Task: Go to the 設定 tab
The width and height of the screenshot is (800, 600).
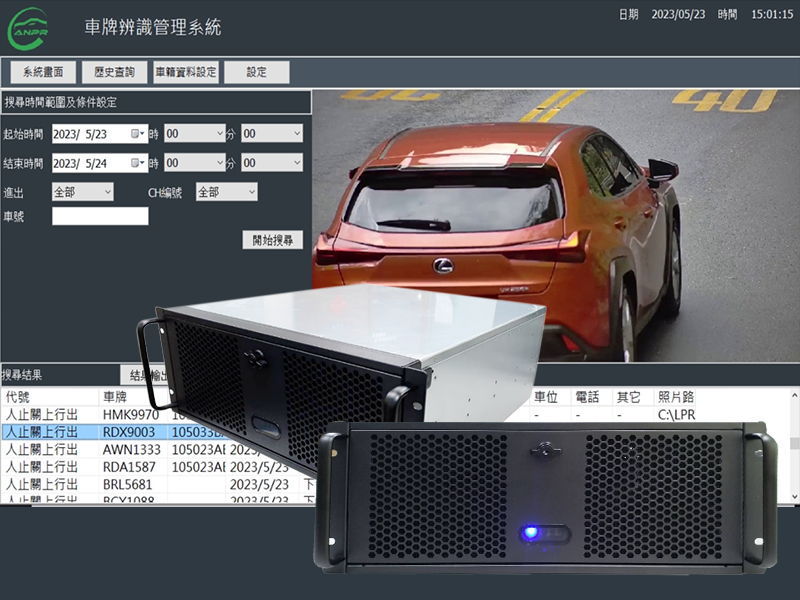Action: 256,72
